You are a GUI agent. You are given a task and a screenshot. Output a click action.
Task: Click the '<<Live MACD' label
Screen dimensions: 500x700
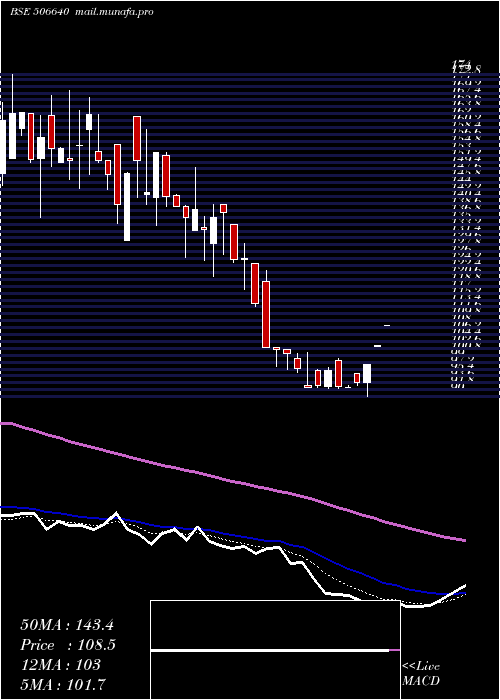tap(421, 673)
